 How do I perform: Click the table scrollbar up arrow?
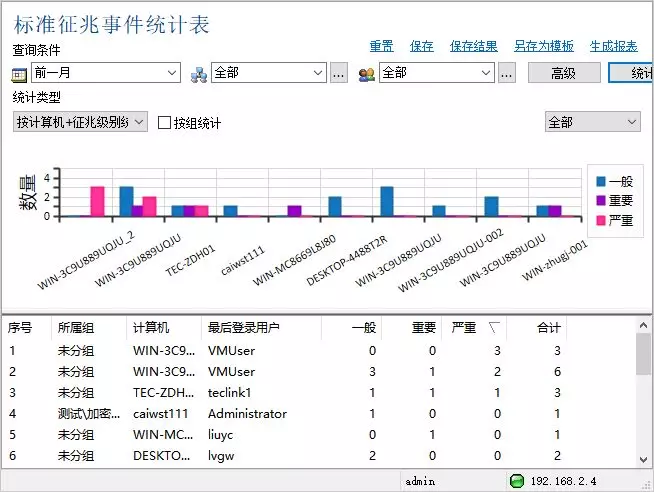pos(644,325)
